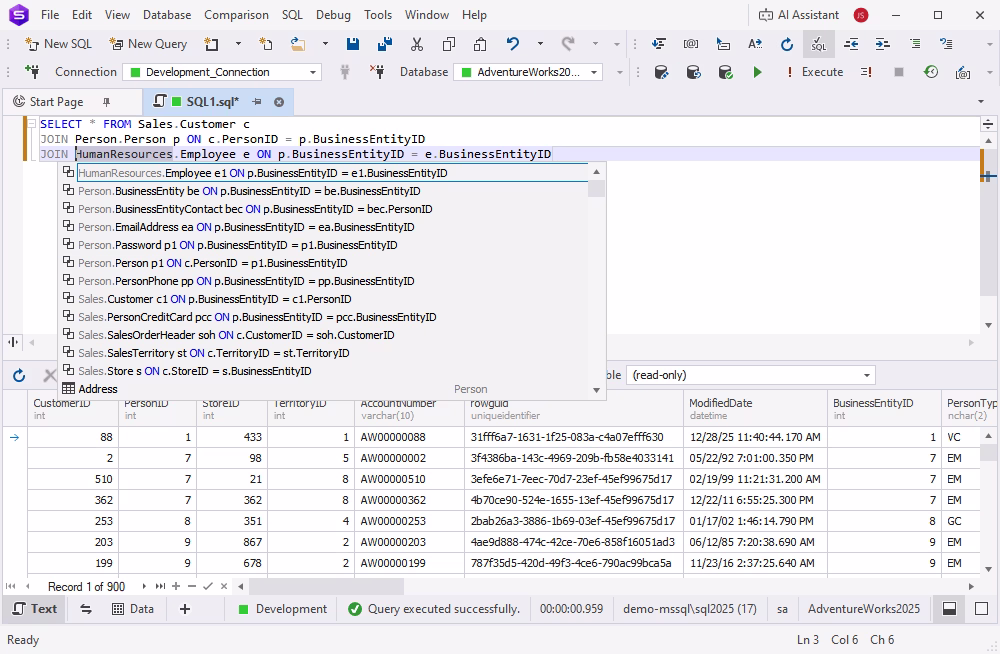Refresh the results grid data
Viewport: 1000px width, 654px height.
tap(19, 375)
